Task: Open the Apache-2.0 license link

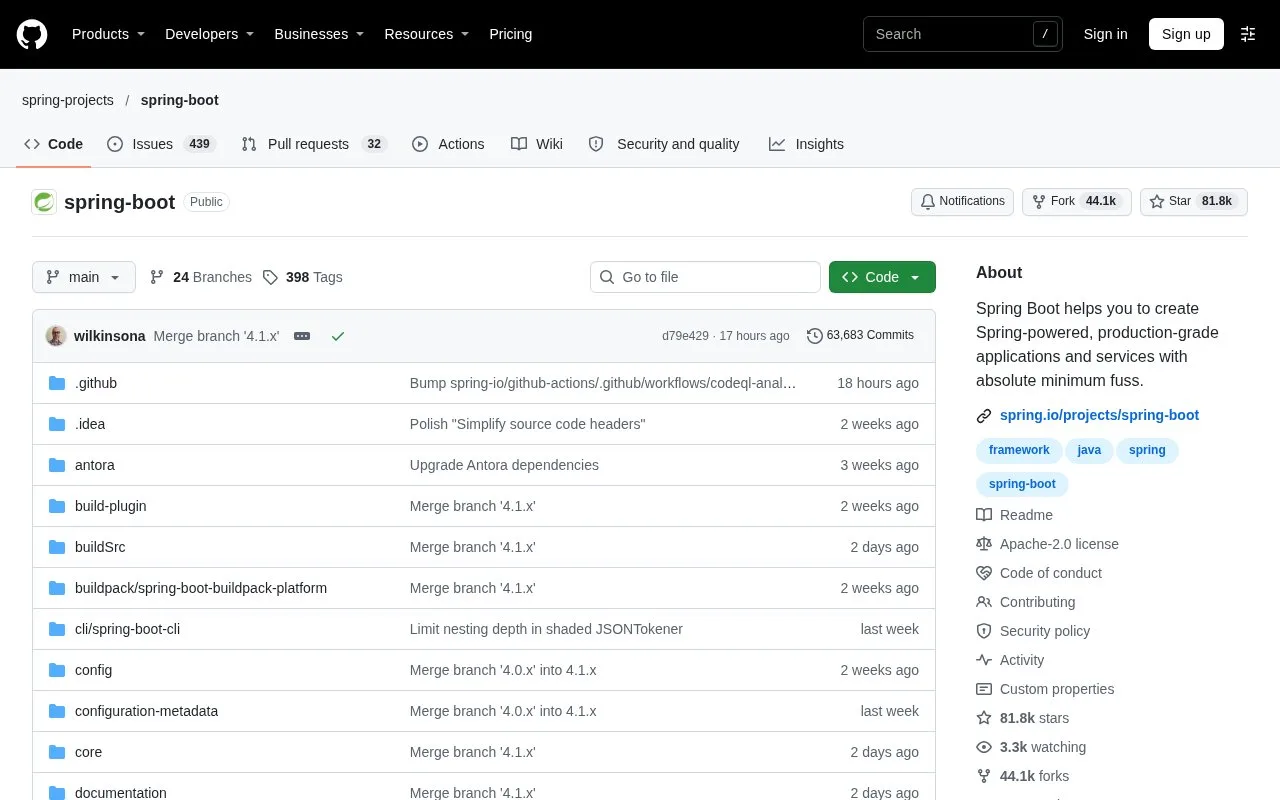Action: (x=1059, y=544)
